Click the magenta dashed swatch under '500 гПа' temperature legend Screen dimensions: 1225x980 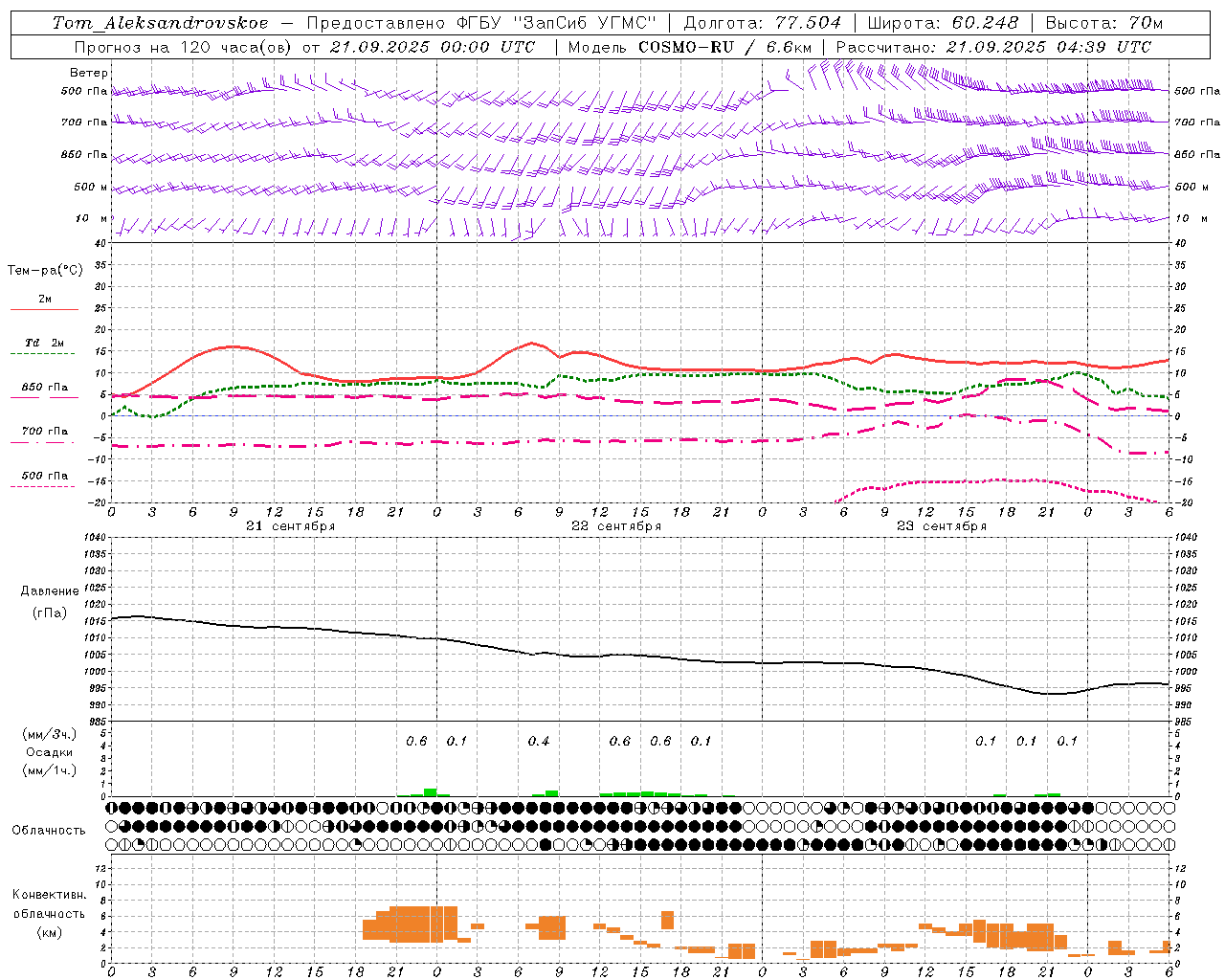(x=43, y=487)
